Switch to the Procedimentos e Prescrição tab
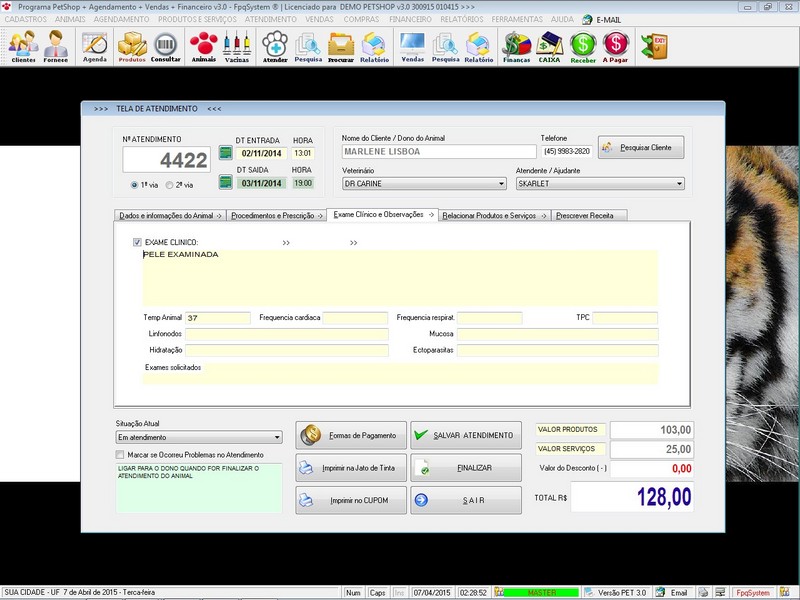Screen dimensions: 800x600 click(x=276, y=215)
